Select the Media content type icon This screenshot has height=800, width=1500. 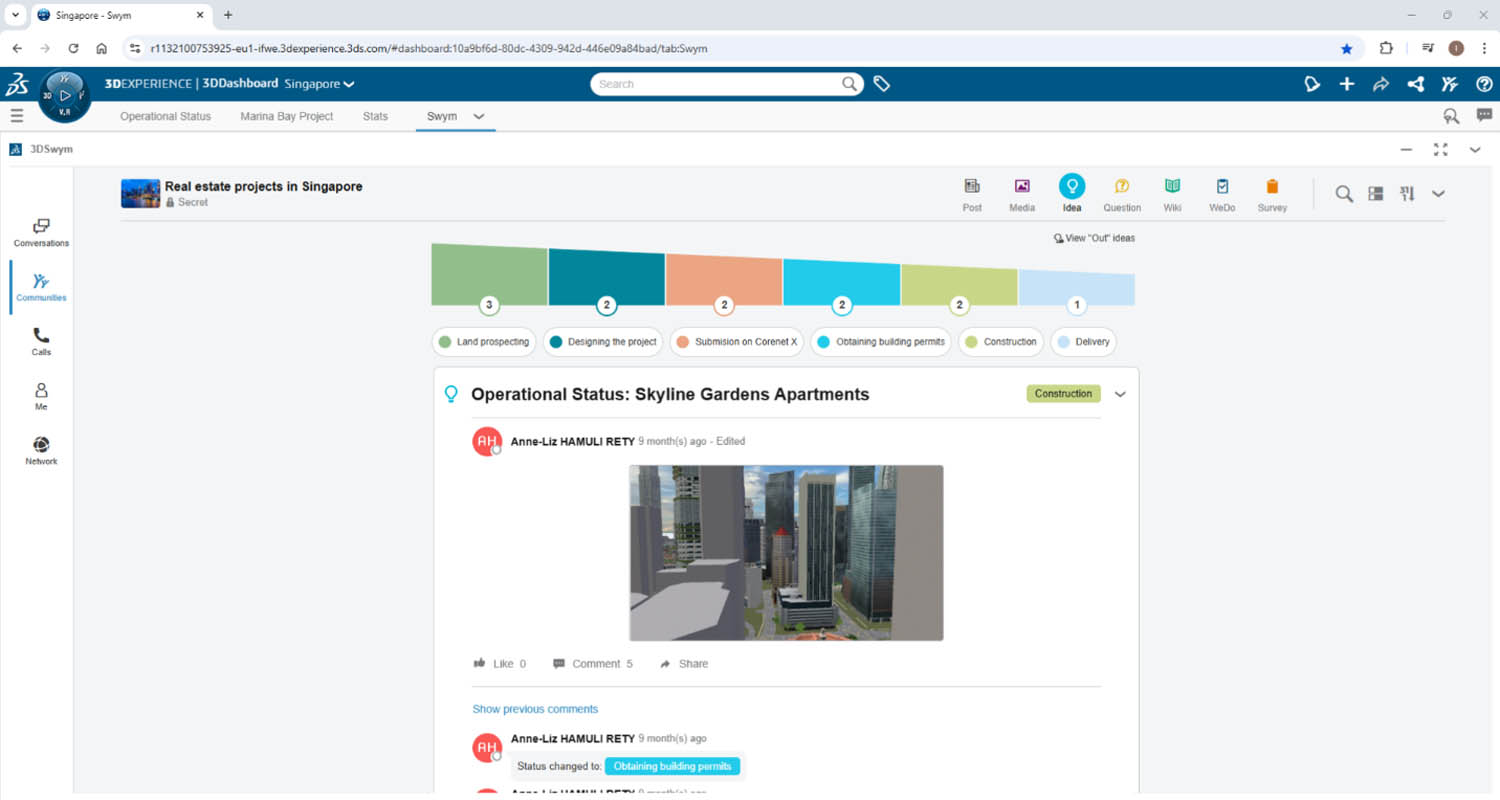(x=1021, y=193)
